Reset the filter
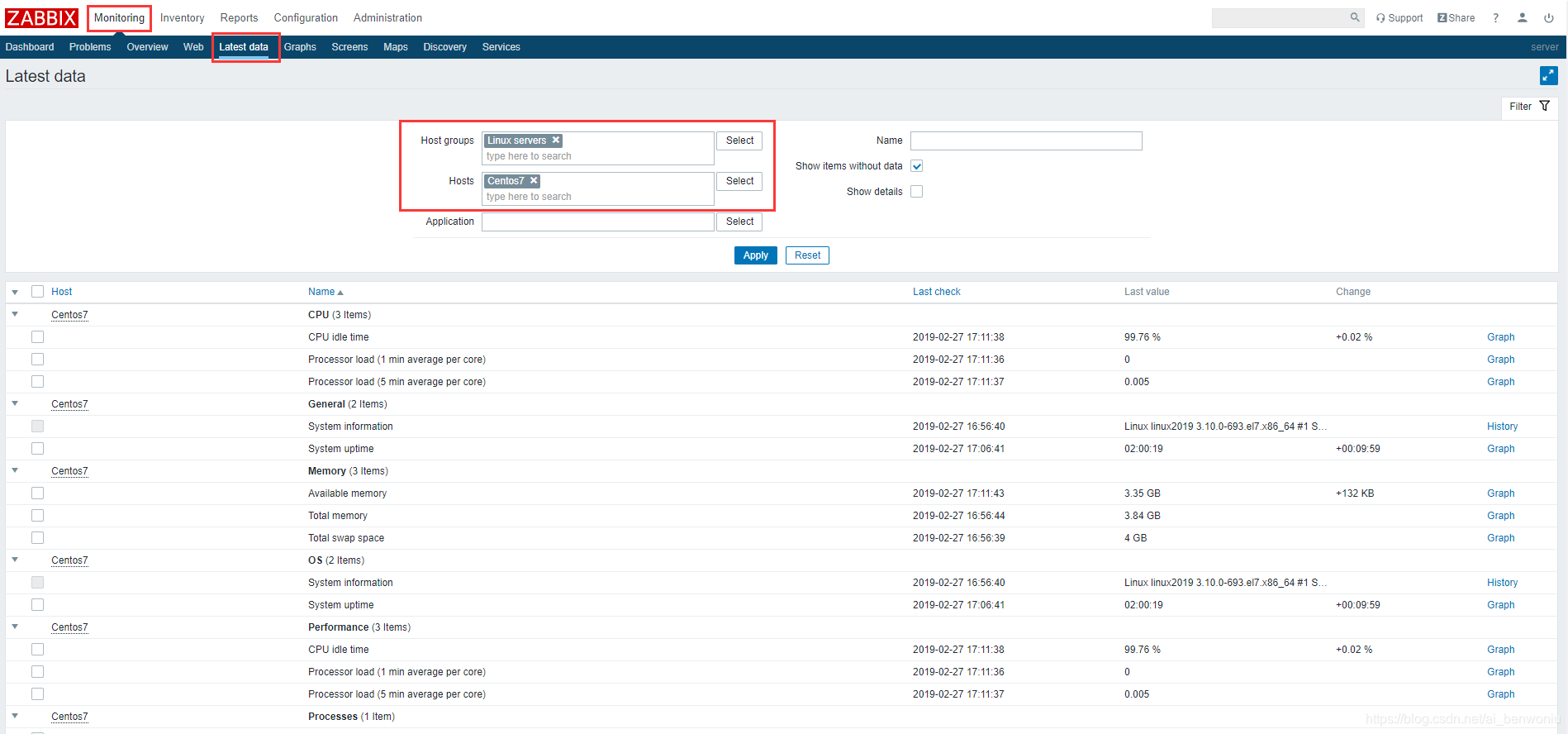The image size is (1568, 734). coord(807,255)
